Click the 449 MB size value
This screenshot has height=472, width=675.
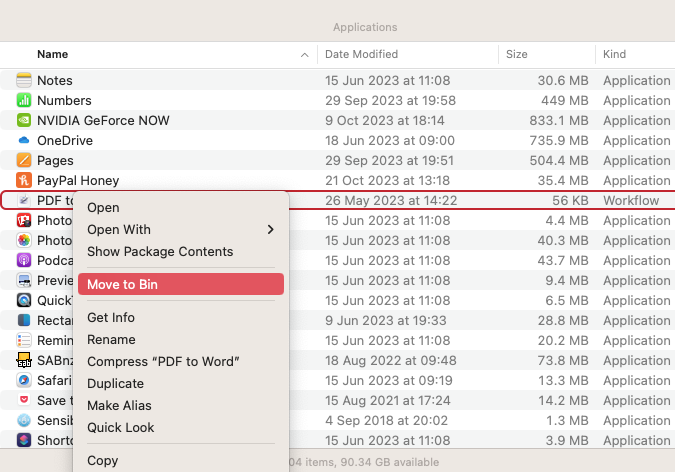coord(565,100)
